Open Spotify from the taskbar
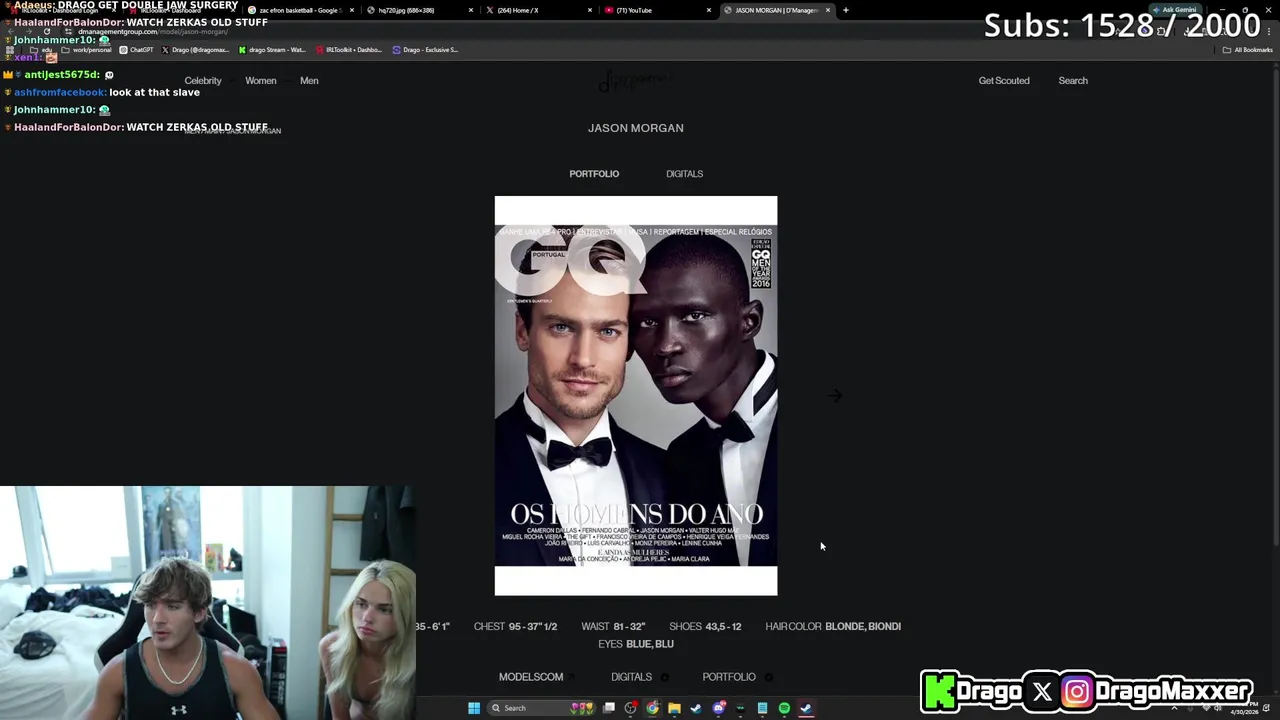Screen dimensions: 1280x720 click(784, 708)
